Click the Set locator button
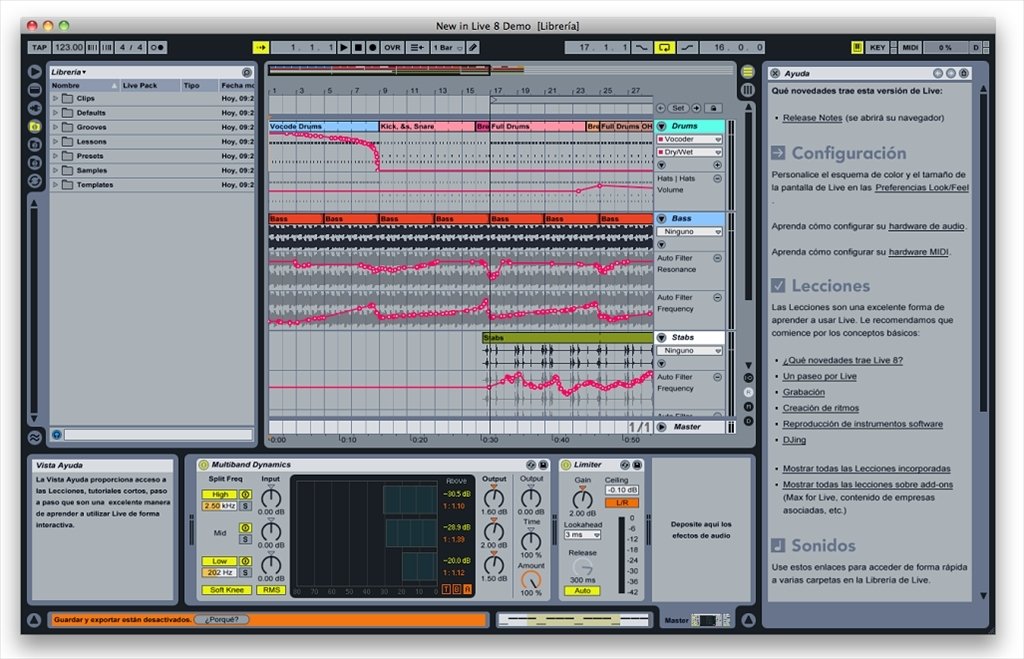Viewport: 1024px width, 659px height. 679,108
